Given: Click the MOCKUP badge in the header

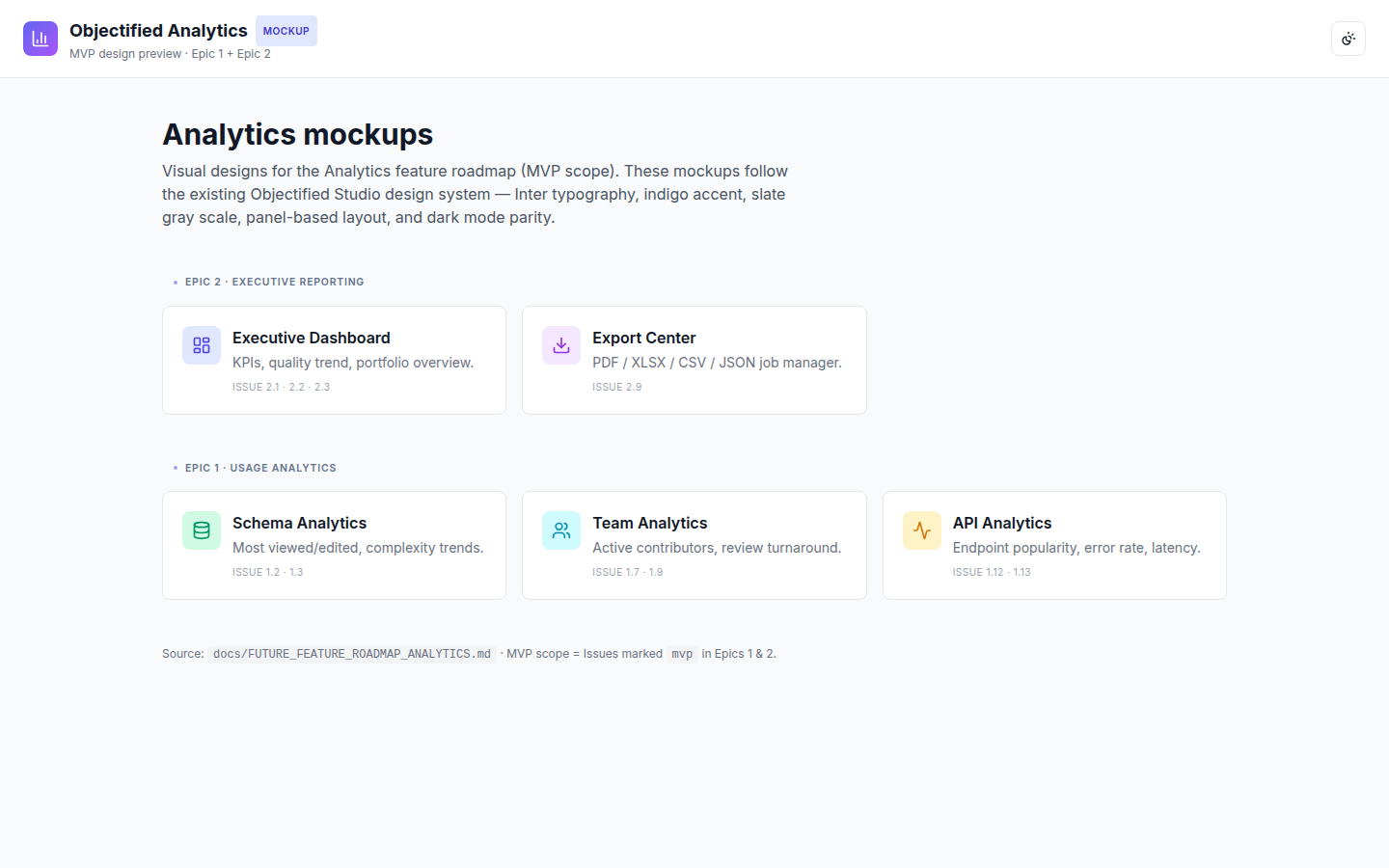Looking at the screenshot, I should tap(286, 31).
